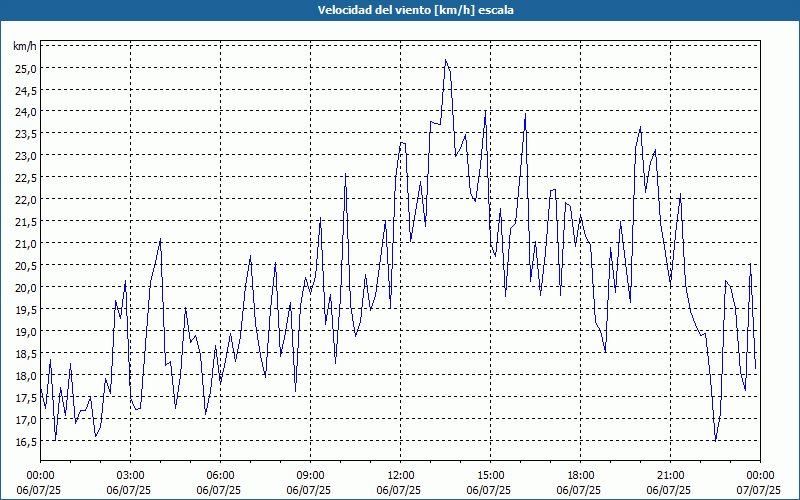Screen dimensions: 800x500
Task: Select the 06:00 time axis label
Action: 220,475
